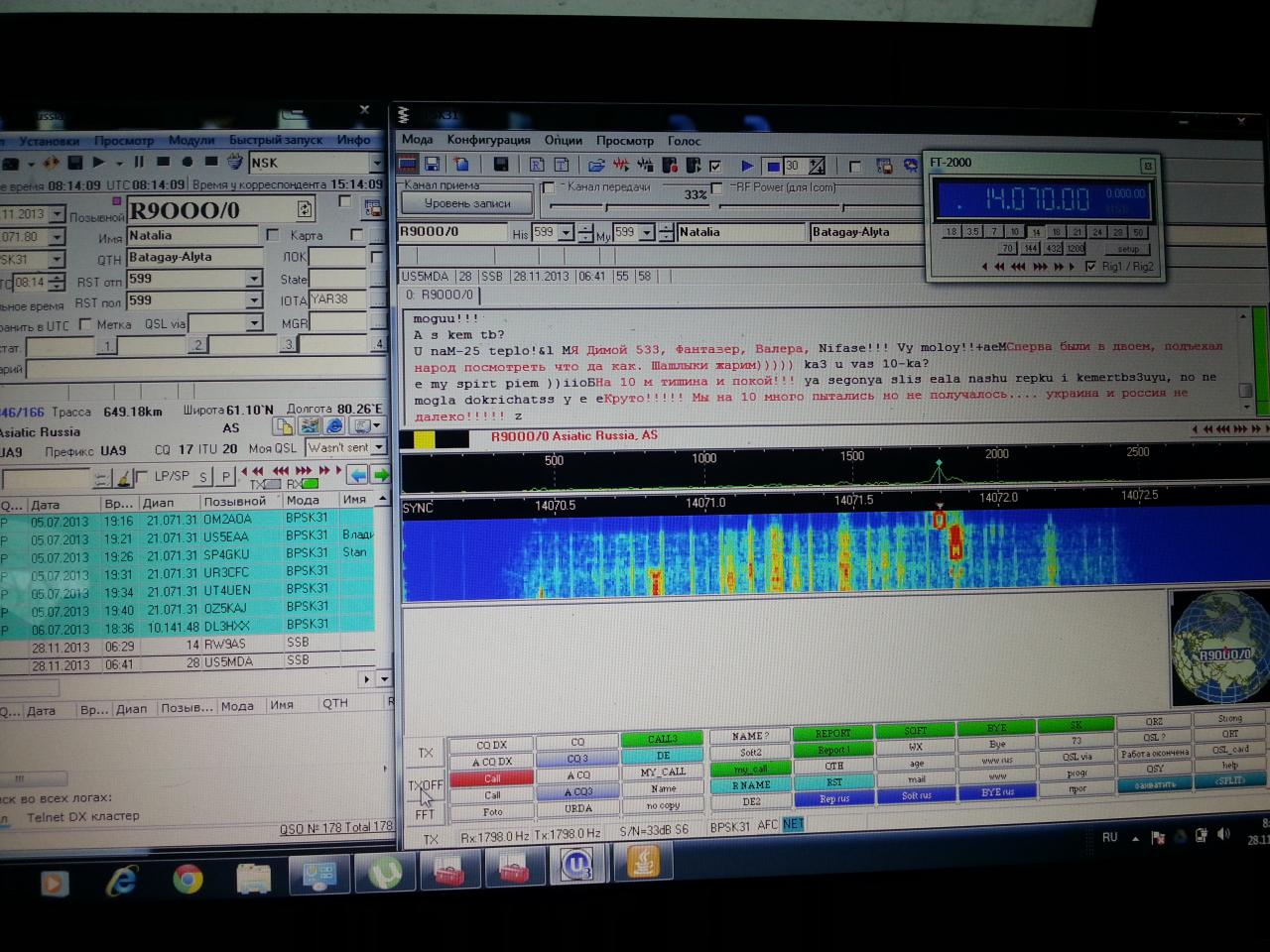Click the broom clear icon beside LP/SP
Image resolution: width=1270 pixels, height=952 pixels.
(x=124, y=478)
